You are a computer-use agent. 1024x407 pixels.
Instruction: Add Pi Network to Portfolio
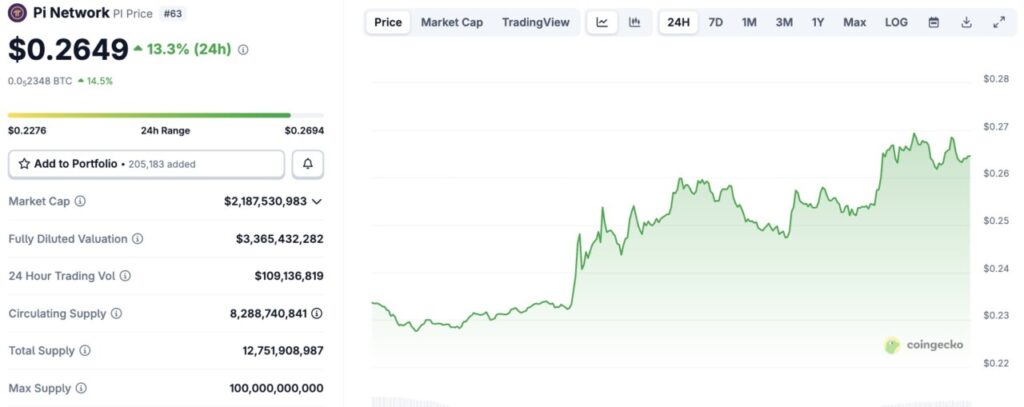(x=146, y=164)
